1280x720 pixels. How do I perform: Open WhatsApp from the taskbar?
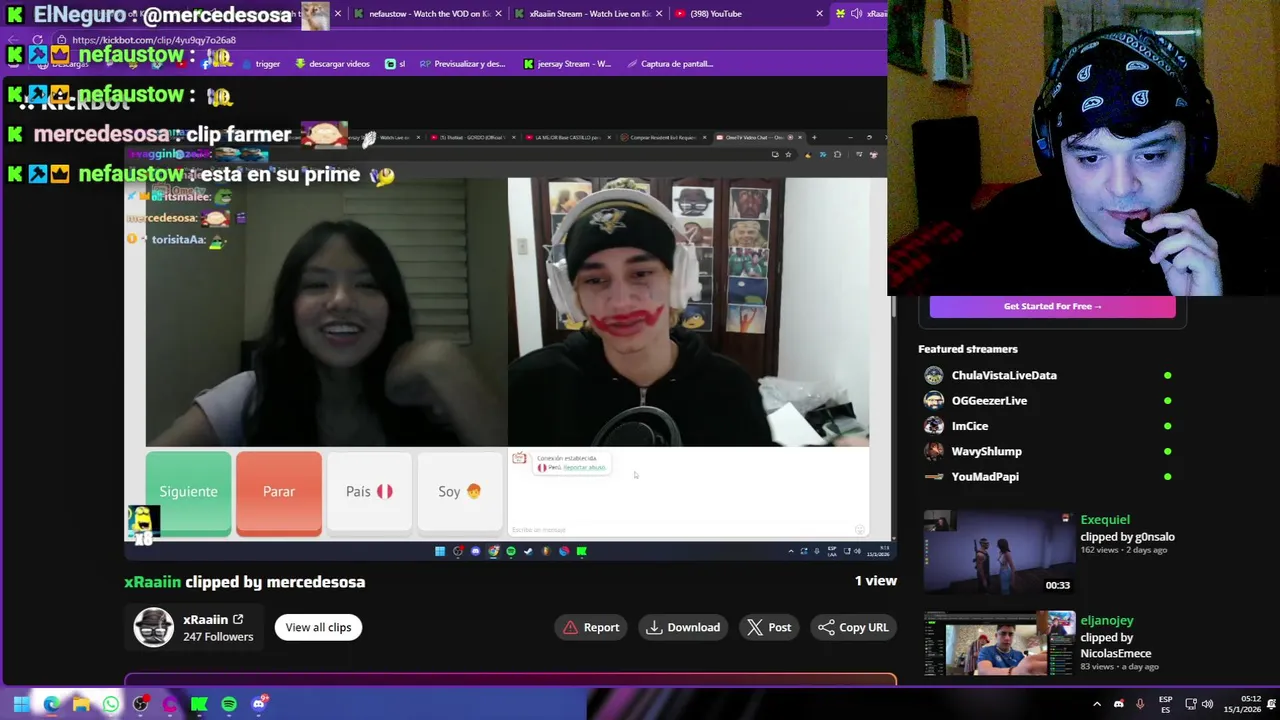110,704
